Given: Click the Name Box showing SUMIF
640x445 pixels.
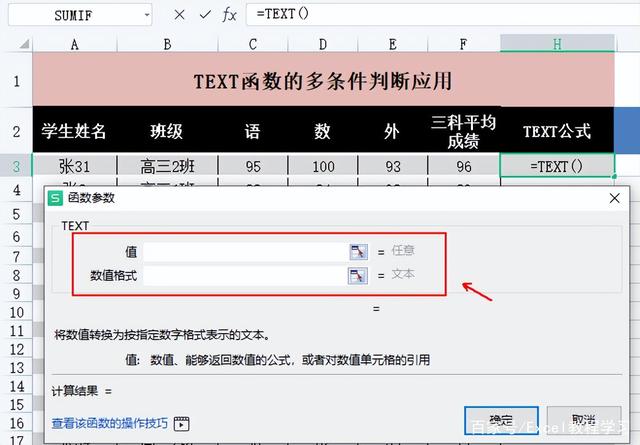Looking at the screenshot, I should 80,15.
